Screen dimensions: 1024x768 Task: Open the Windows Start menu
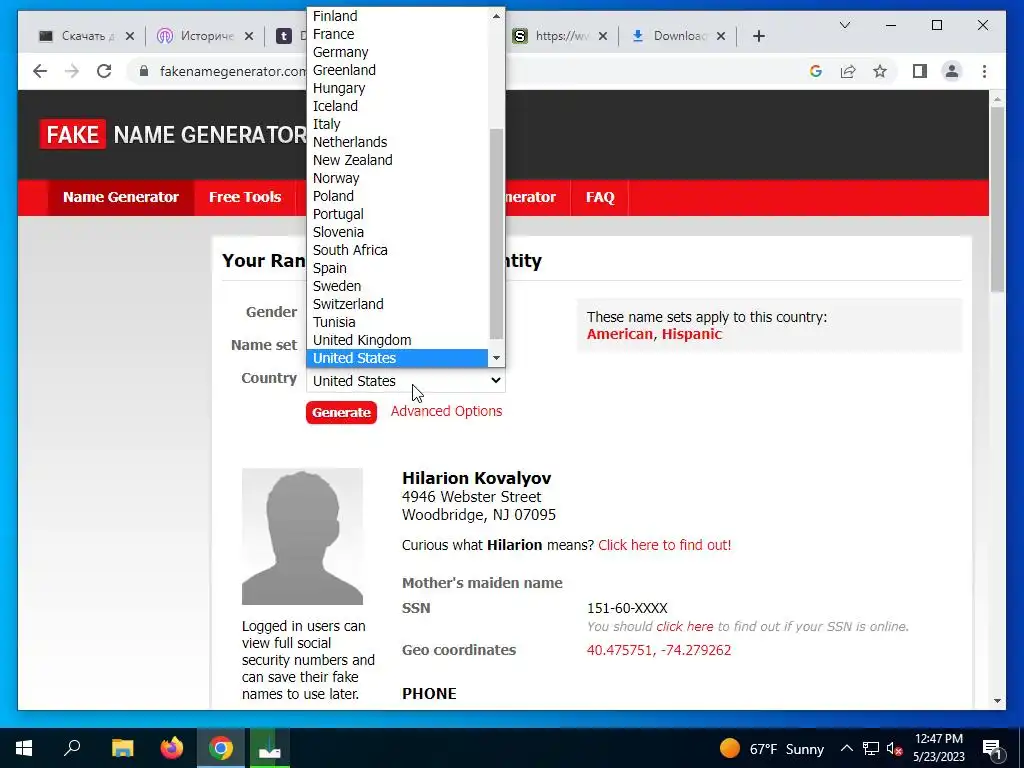pyautogui.click(x=24, y=748)
